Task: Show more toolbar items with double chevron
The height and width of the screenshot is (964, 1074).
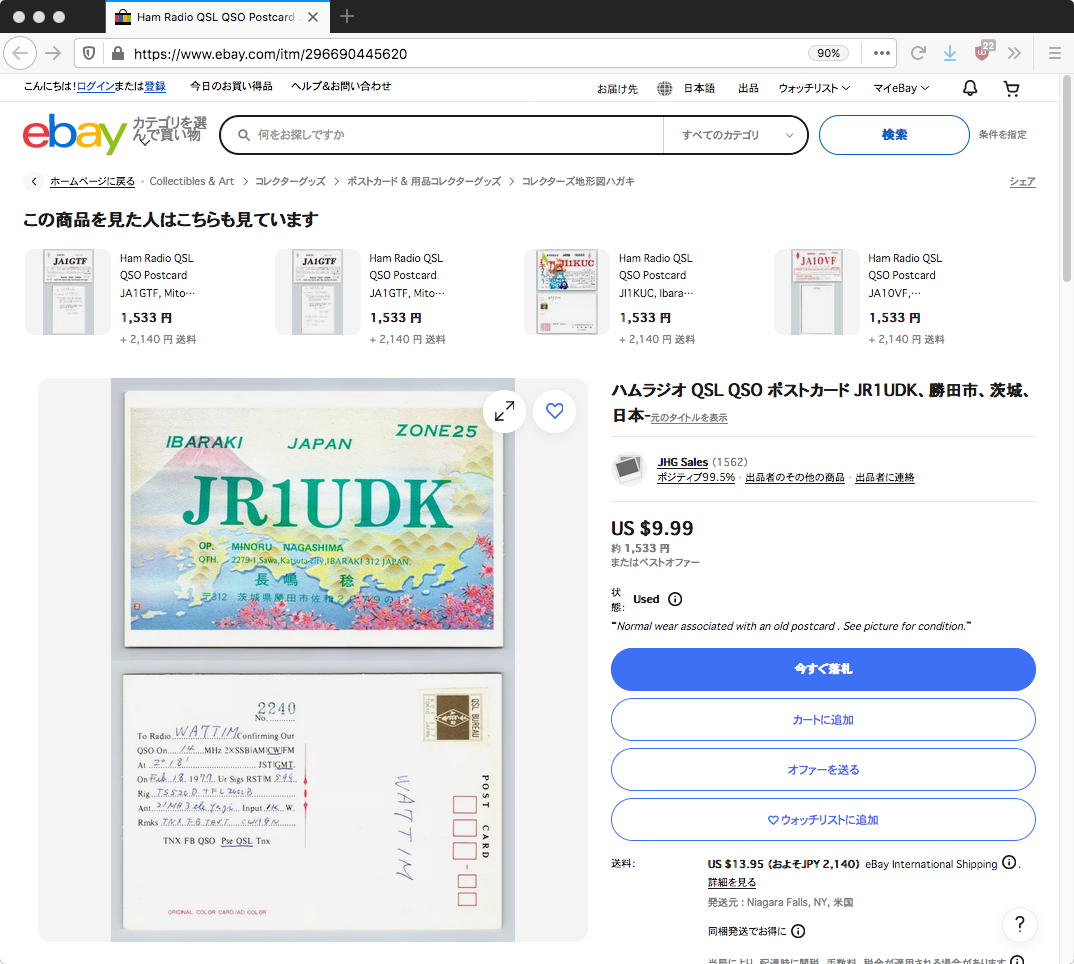Action: [1014, 53]
